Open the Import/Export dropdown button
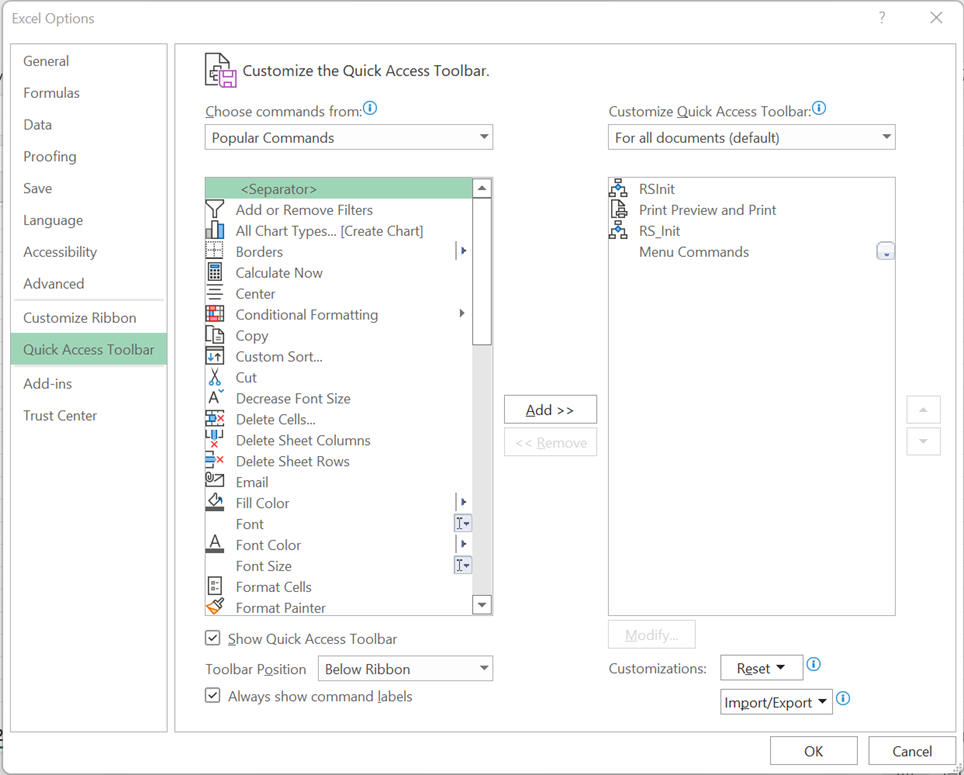Viewport: 964px width, 775px height. [776, 702]
